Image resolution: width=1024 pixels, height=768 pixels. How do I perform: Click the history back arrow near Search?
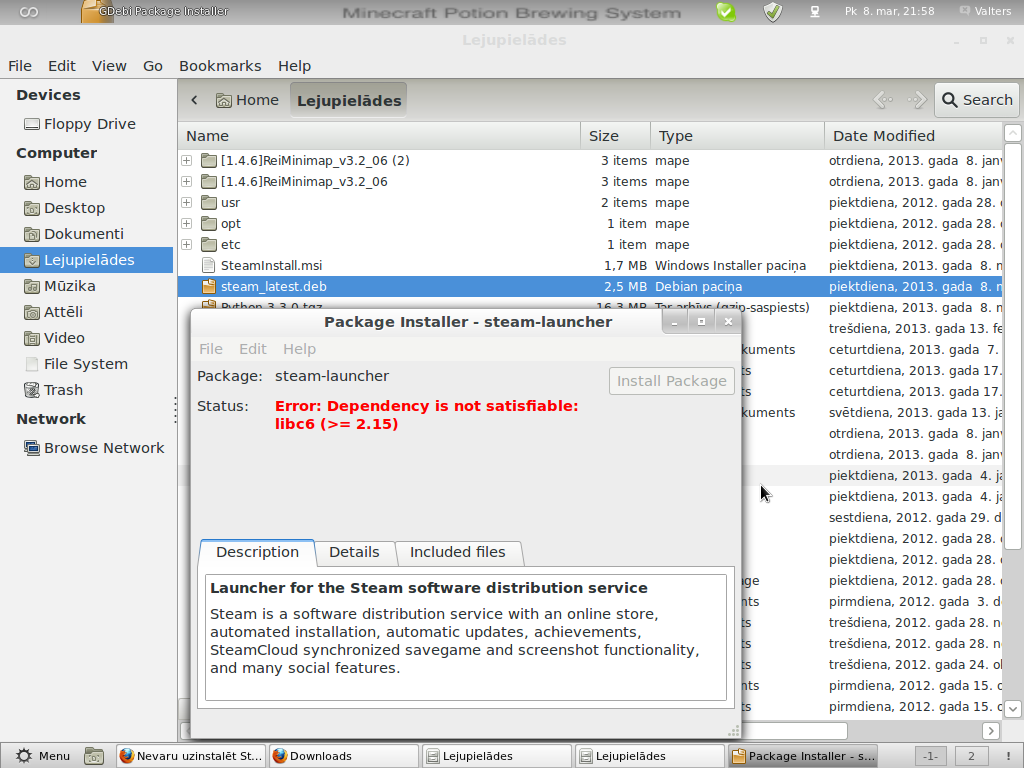click(883, 100)
